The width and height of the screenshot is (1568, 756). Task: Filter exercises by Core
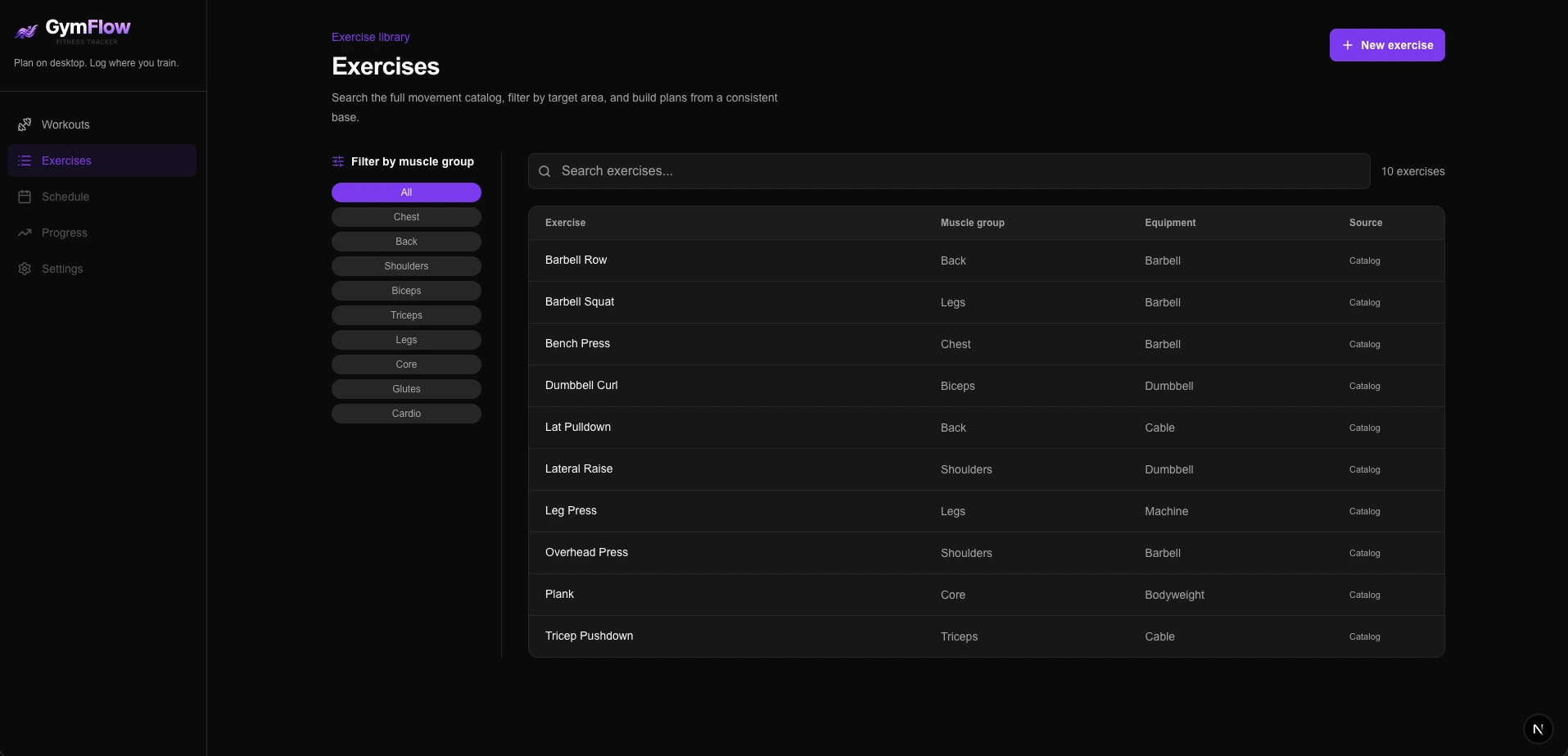(406, 364)
